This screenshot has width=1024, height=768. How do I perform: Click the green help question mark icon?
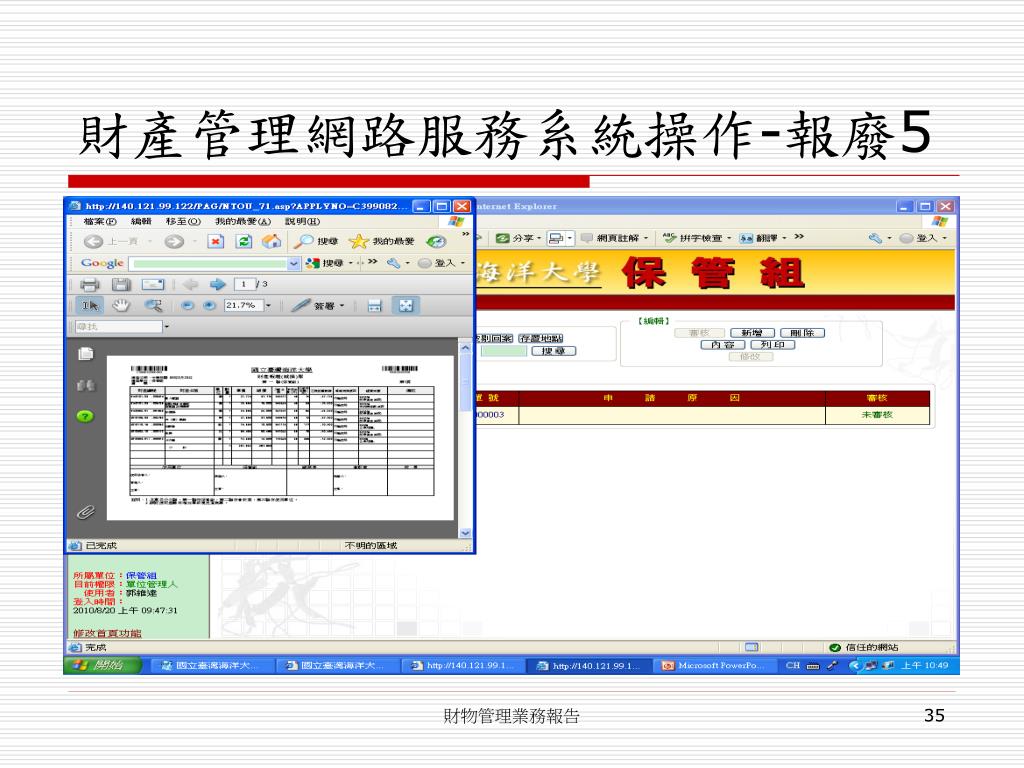[86, 416]
